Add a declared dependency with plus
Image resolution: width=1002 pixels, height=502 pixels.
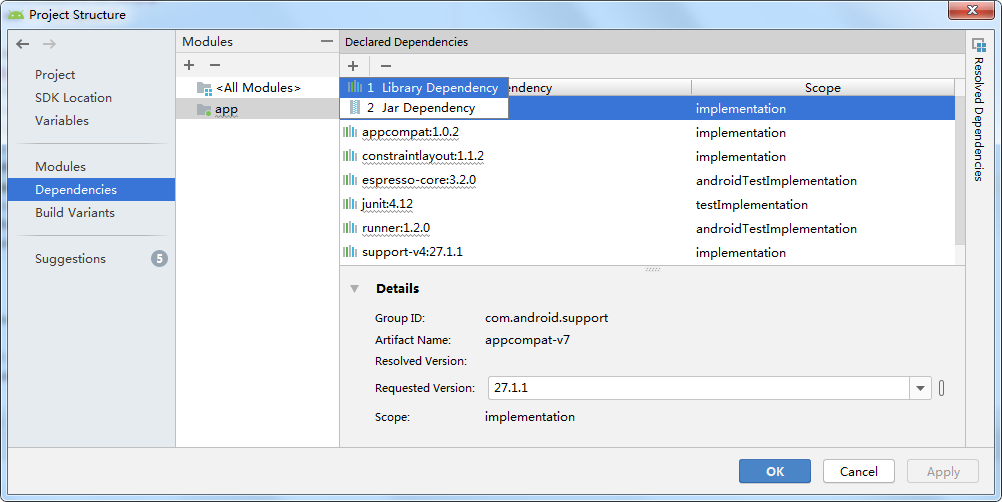coord(353,66)
